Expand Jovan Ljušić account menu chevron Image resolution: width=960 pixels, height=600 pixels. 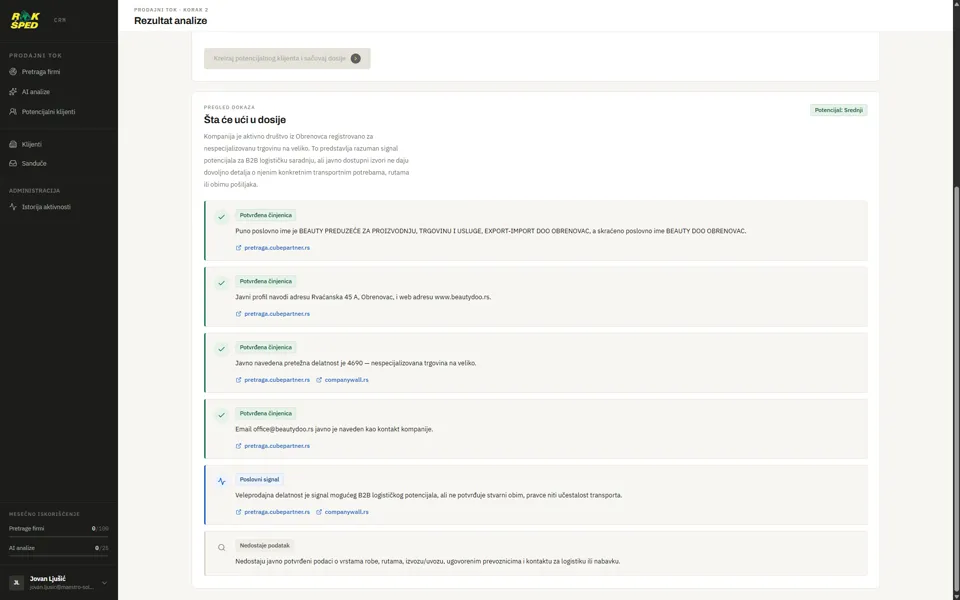(104, 583)
